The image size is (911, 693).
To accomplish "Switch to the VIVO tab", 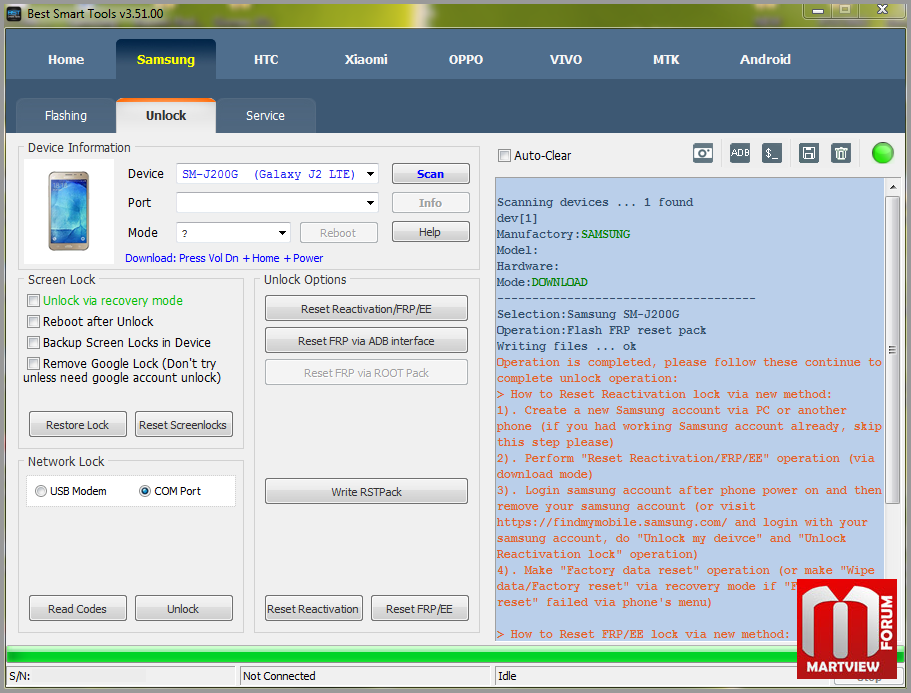I will tap(566, 59).
